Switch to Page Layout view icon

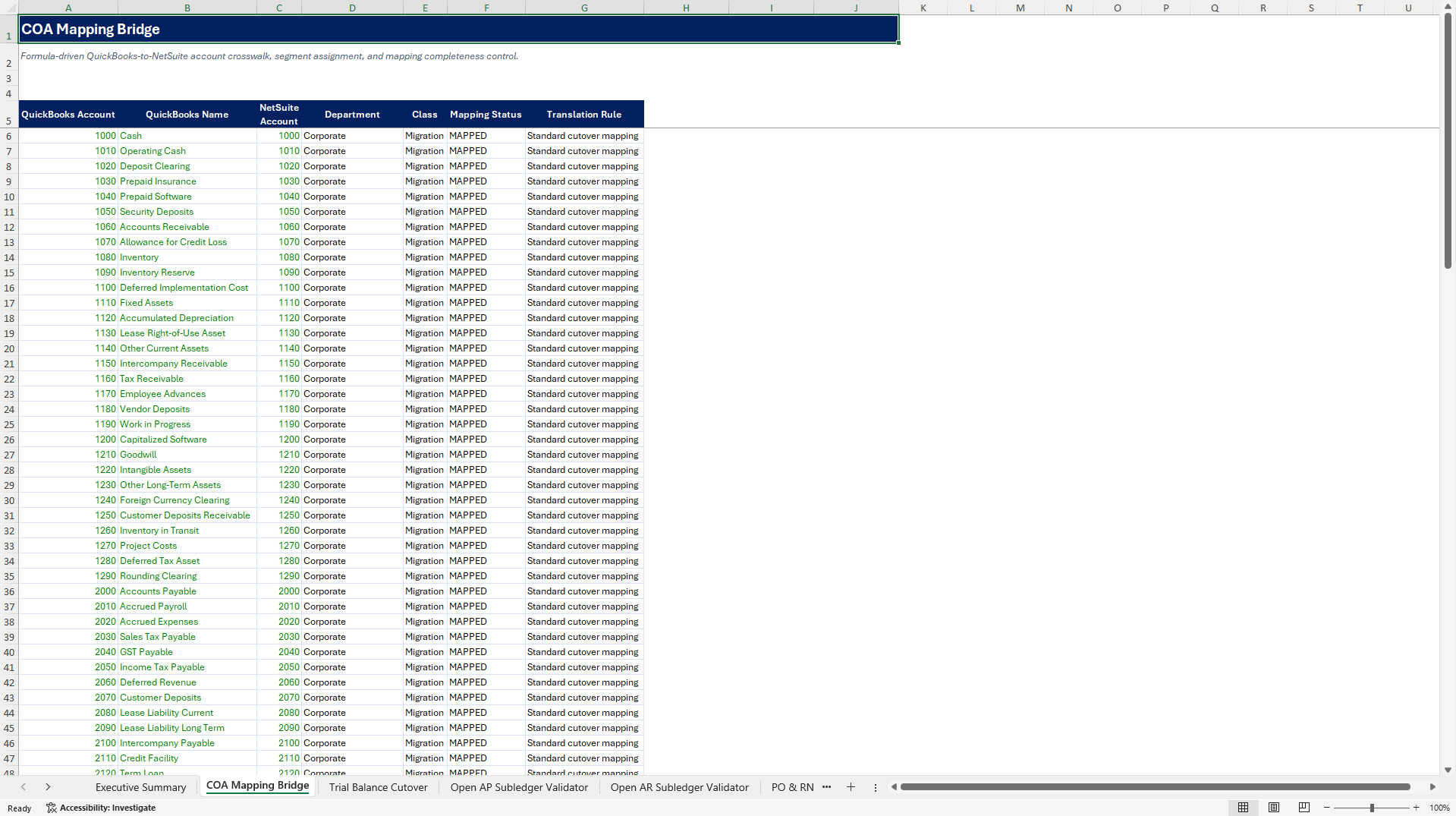pos(1274,808)
